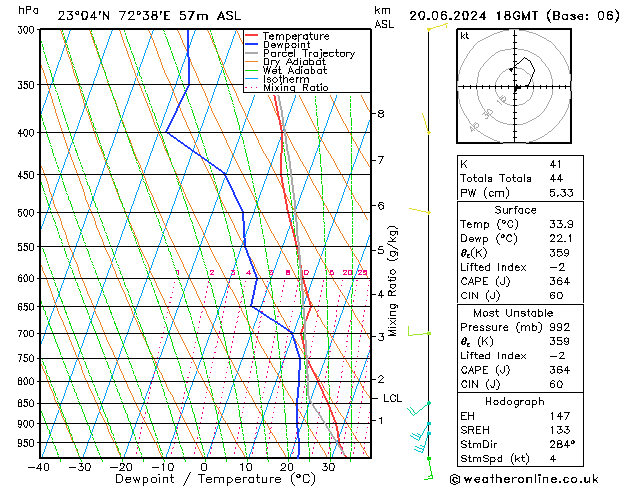Screen dimensions: 629x486
Task: Click the 'Isotherm' legend label
Action: click(286, 79)
